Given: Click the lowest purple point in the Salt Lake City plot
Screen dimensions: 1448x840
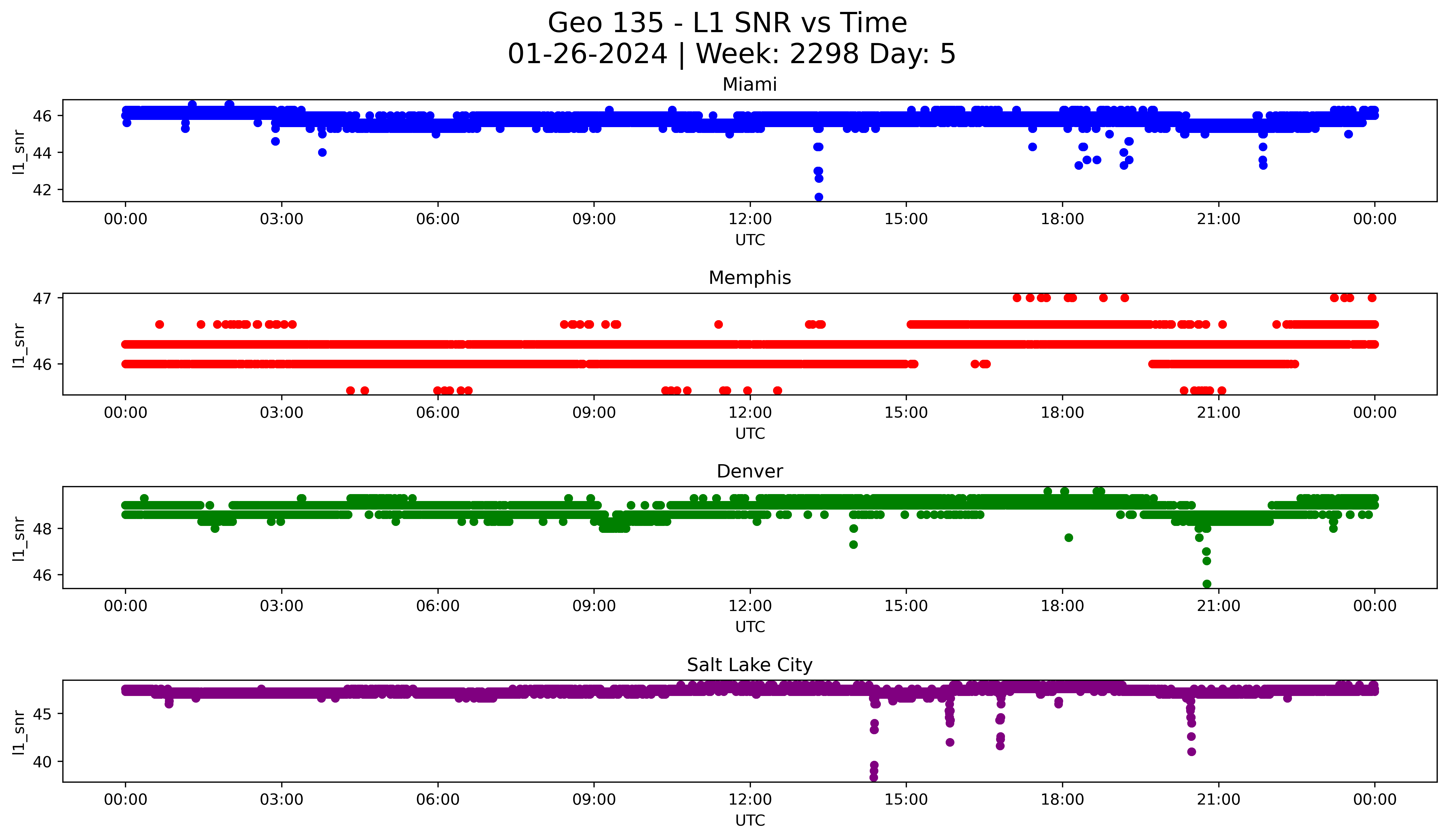Looking at the screenshot, I should point(873,777).
